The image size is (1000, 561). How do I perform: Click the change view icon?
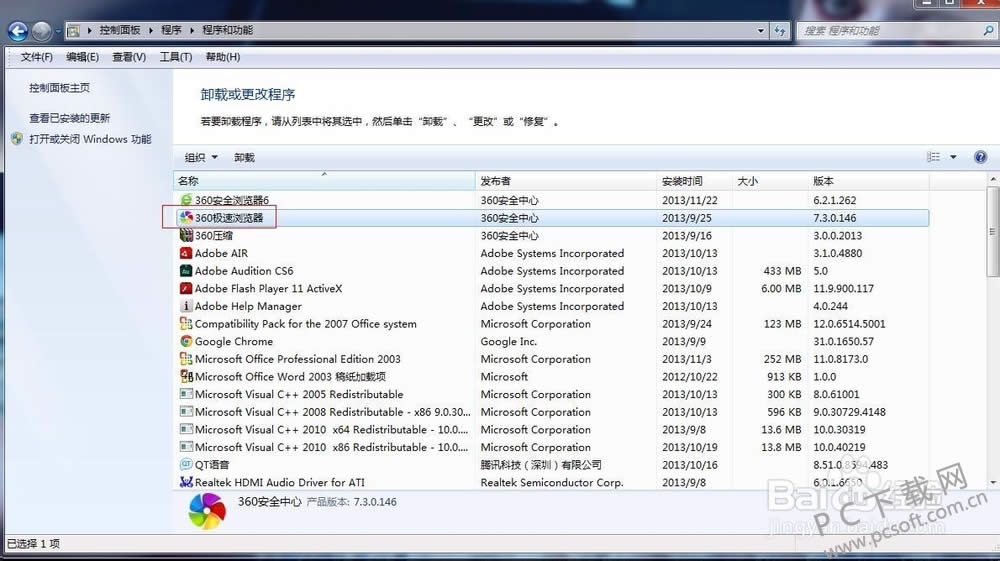tap(934, 157)
